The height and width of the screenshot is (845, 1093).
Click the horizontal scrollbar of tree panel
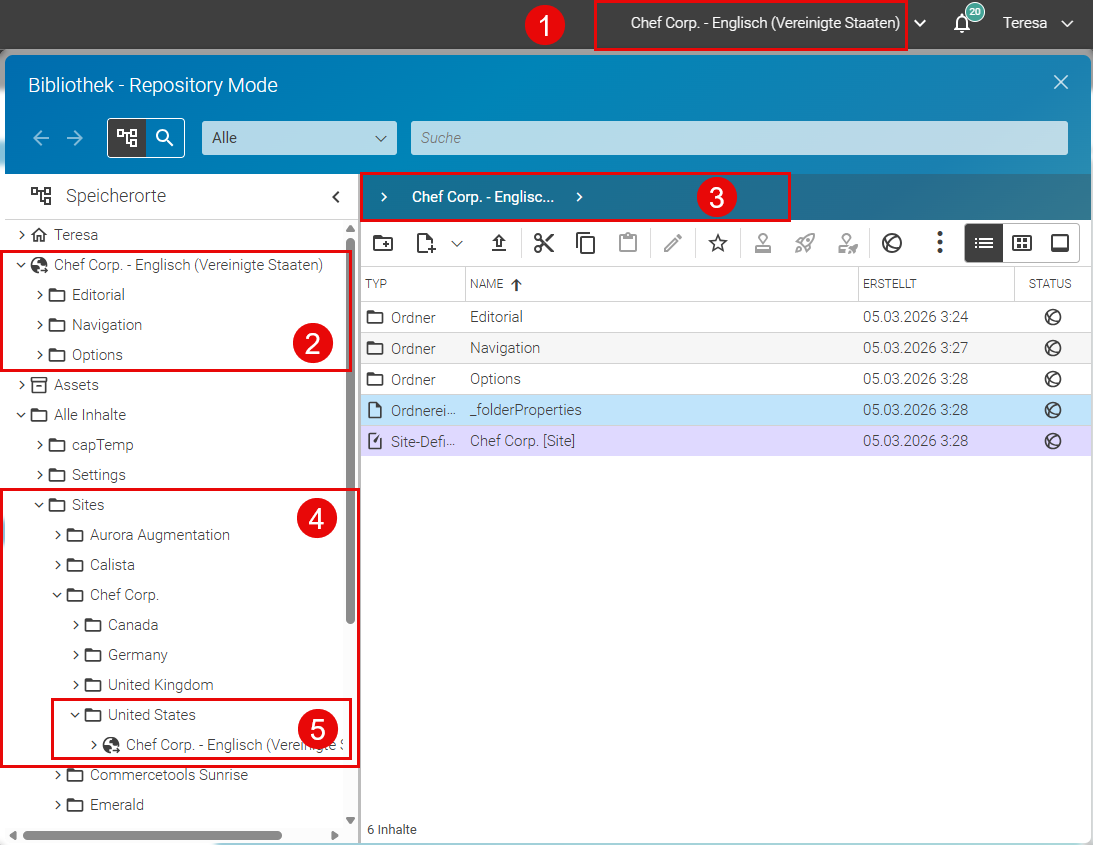pyautogui.click(x=153, y=835)
